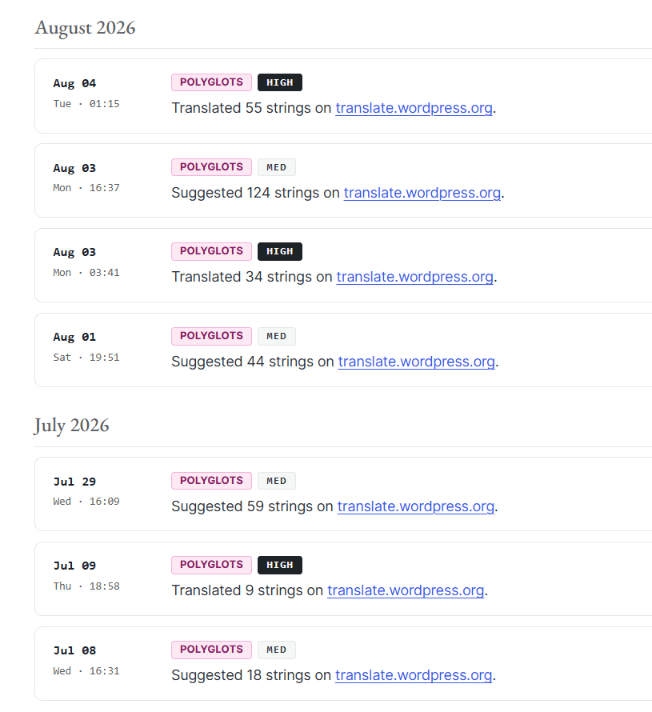Select the POLYGLOTS tag on Jul 29 entry
The image size is (652, 712).
211,481
